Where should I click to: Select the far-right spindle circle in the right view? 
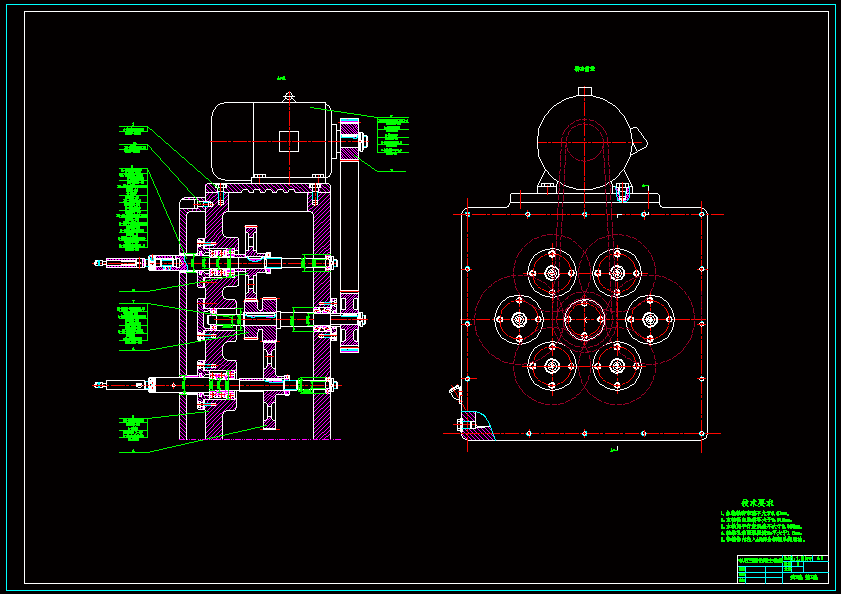[650, 320]
